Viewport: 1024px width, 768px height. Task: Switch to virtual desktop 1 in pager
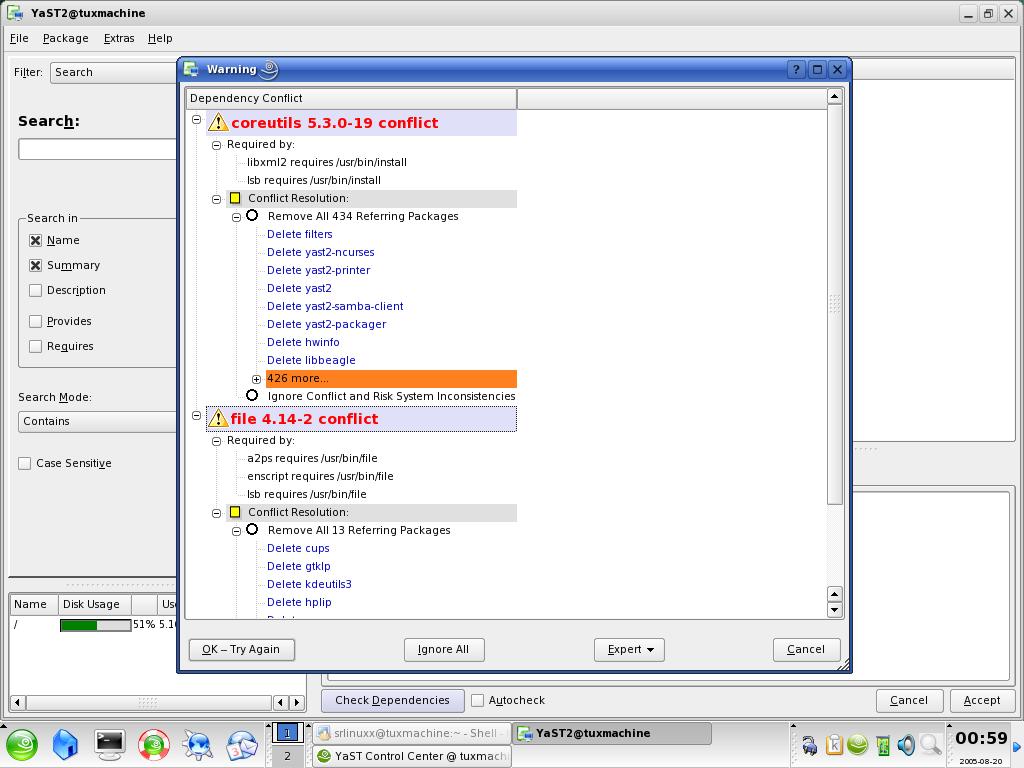click(287, 733)
